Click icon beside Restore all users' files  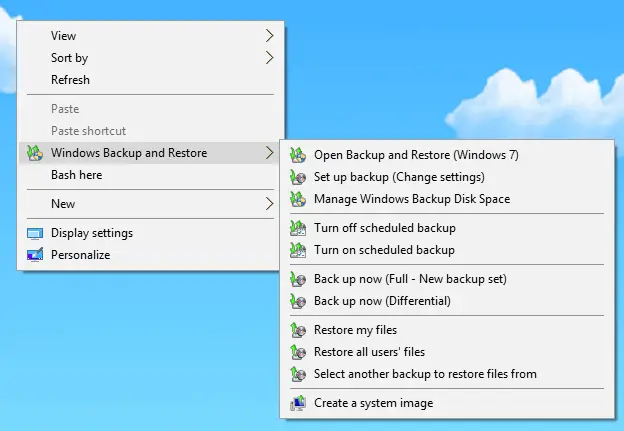click(298, 352)
